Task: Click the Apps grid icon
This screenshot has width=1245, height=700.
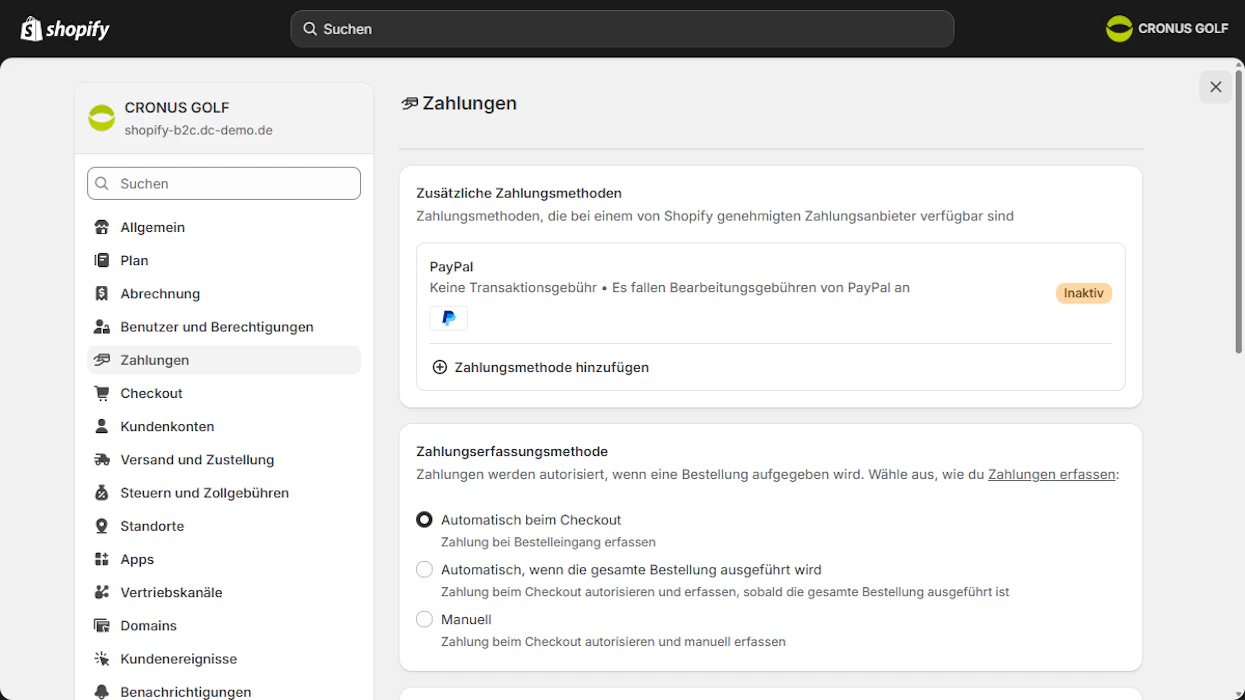Action: 101,559
